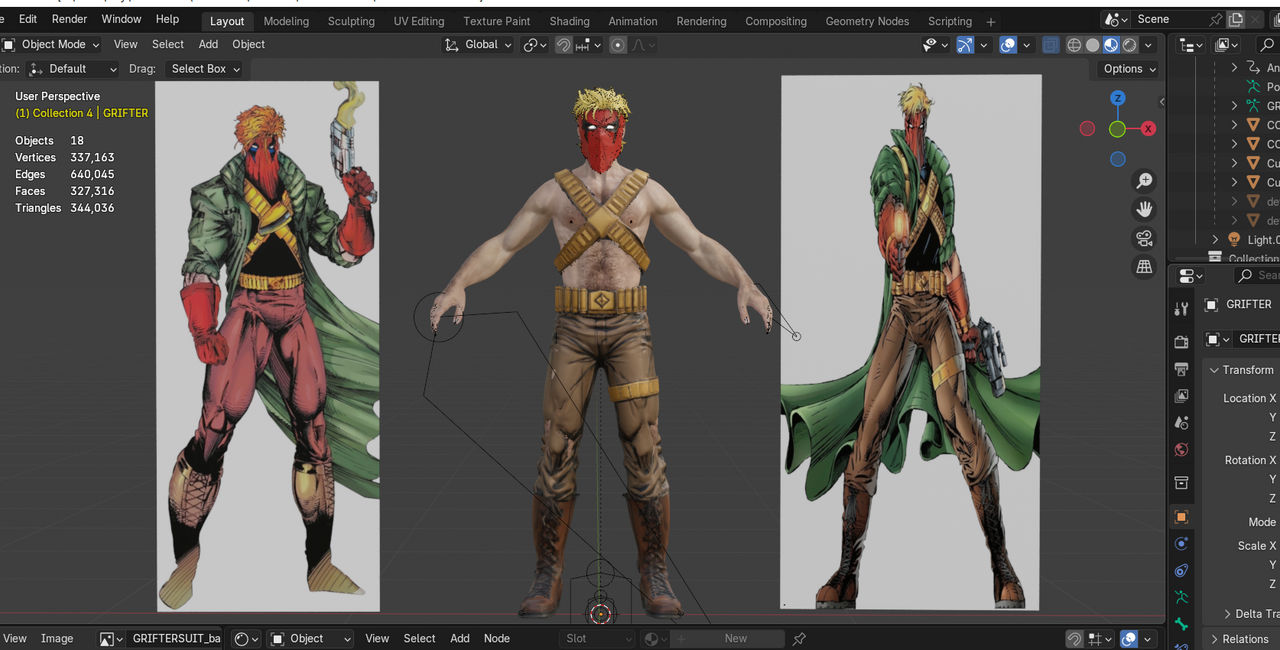1280x650 pixels.
Task: Open the World properties tab
Action: click(x=1181, y=450)
